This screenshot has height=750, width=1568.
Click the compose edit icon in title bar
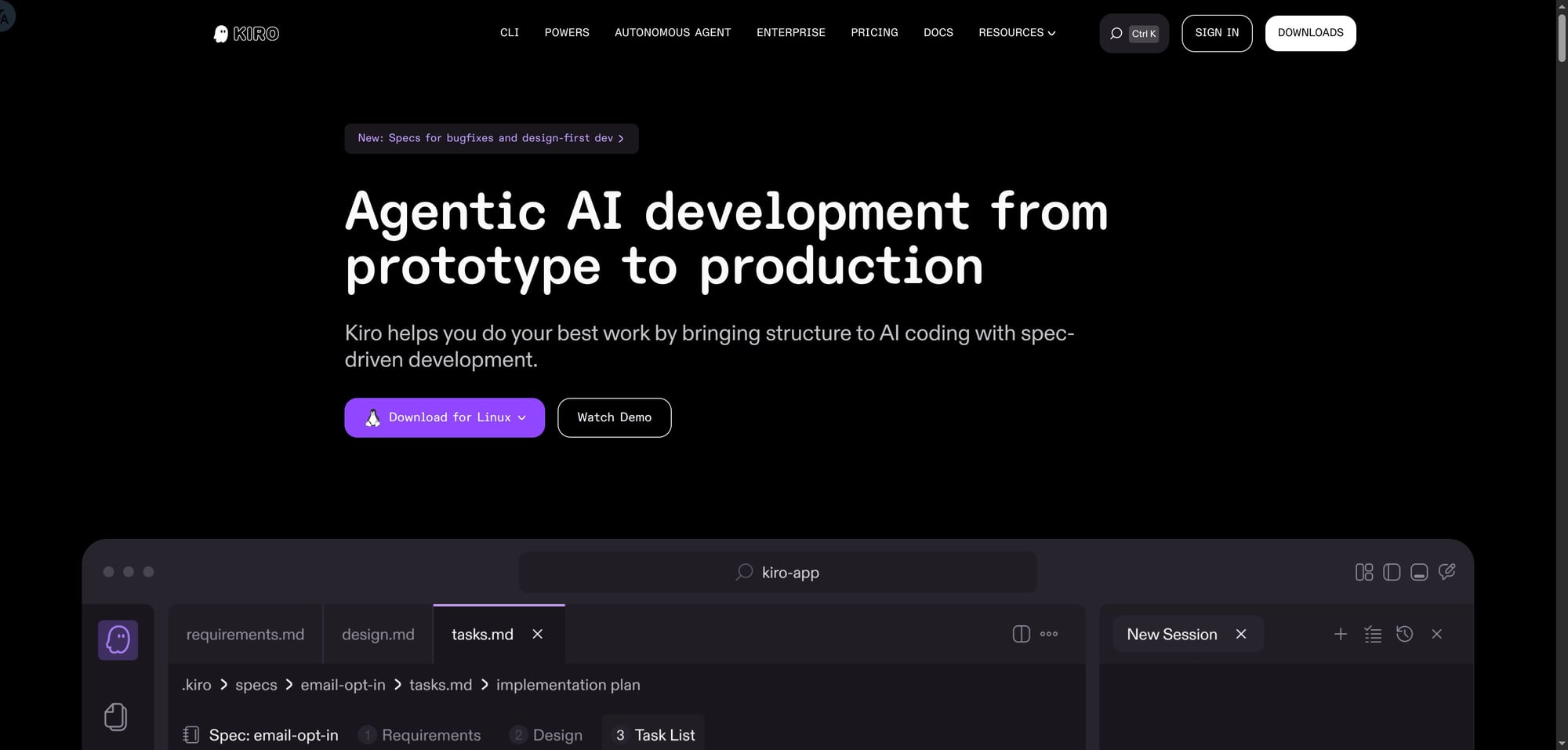1447,572
